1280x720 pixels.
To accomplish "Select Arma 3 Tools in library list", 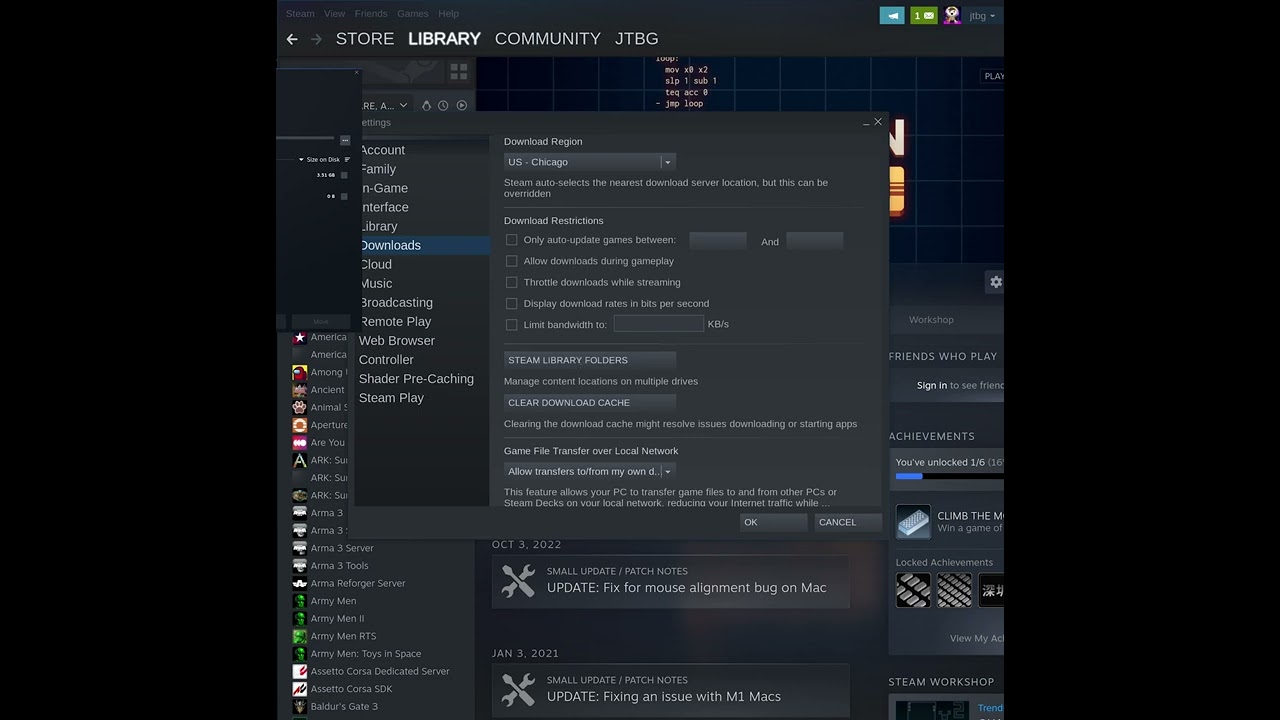I will pyautogui.click(x=339, y=566).
